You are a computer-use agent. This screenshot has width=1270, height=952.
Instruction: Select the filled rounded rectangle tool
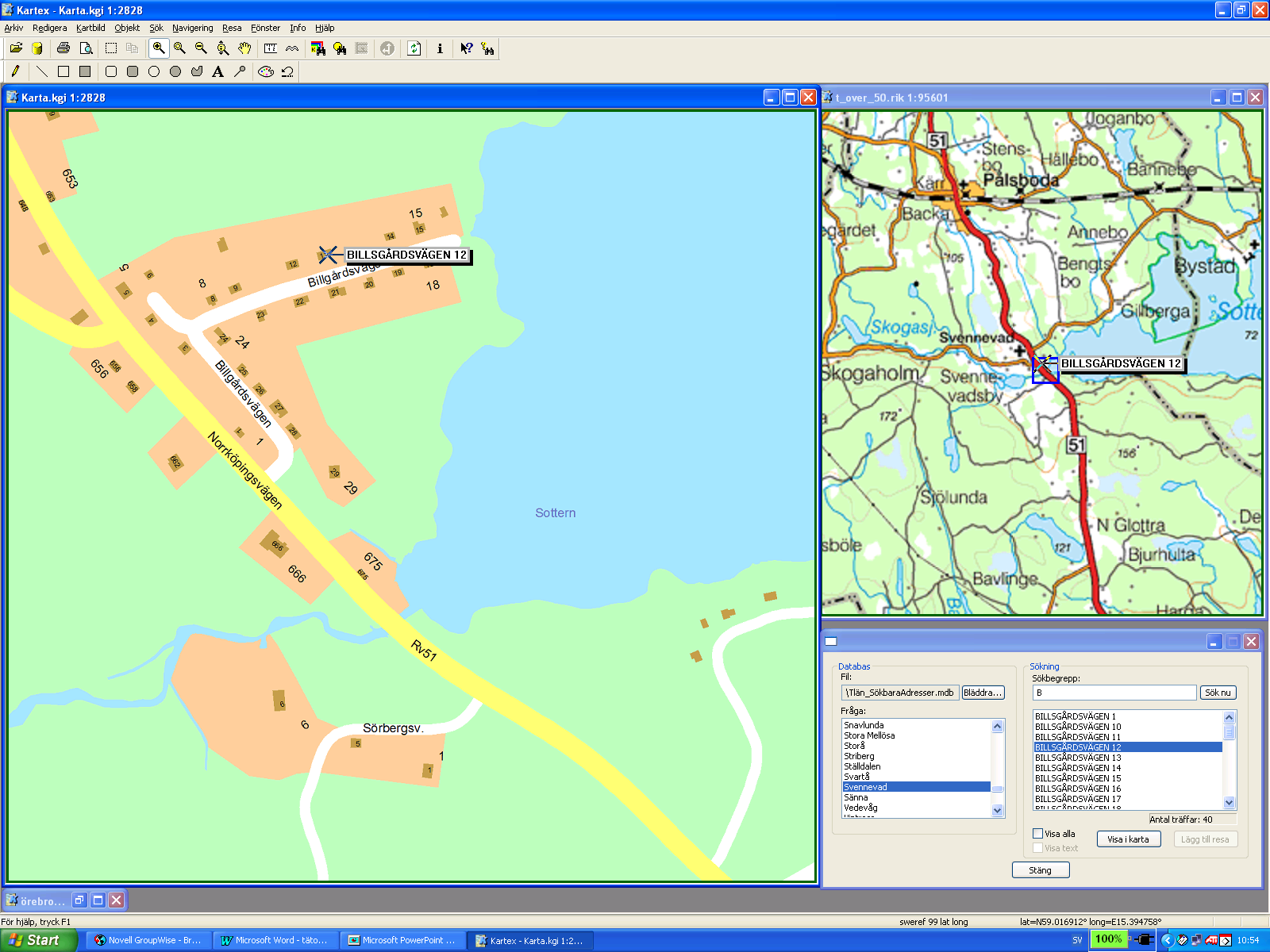pos(133,71)
